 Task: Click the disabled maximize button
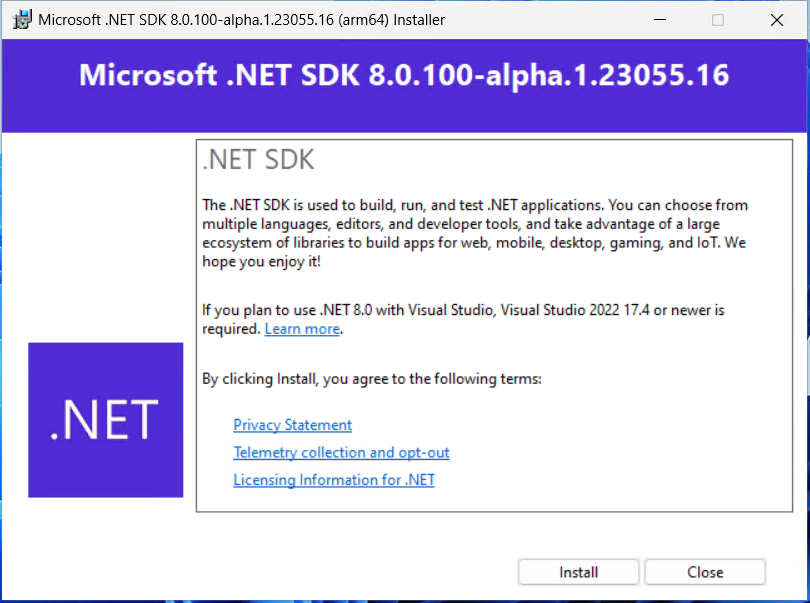pos(718,19)
